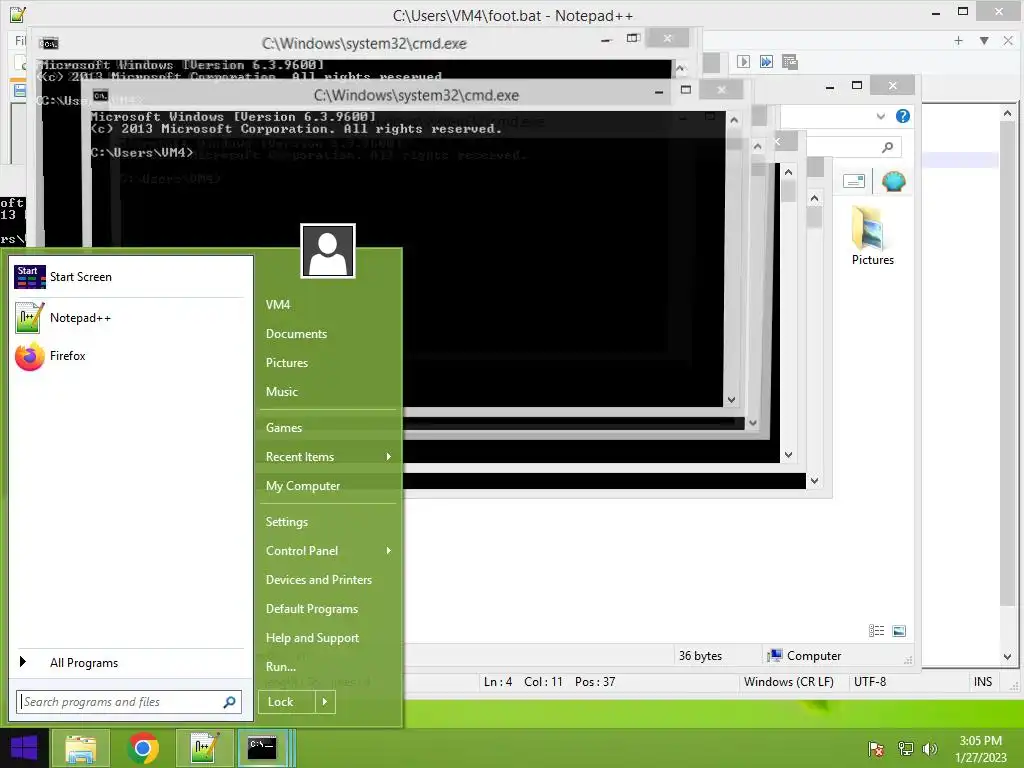
Task: Open File Explorer from the taskbar
Action: [80, 748]
